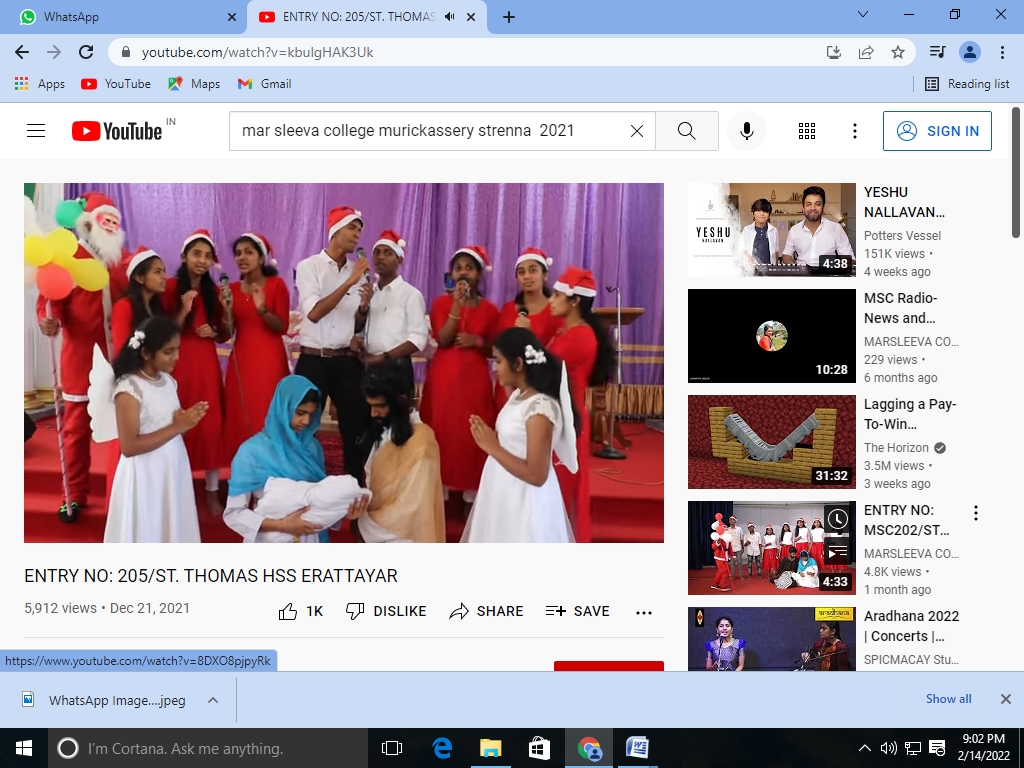The image size is (1024, 768).
Task: Share the current video
Action: pyautogui.click(x=486, y=611)
